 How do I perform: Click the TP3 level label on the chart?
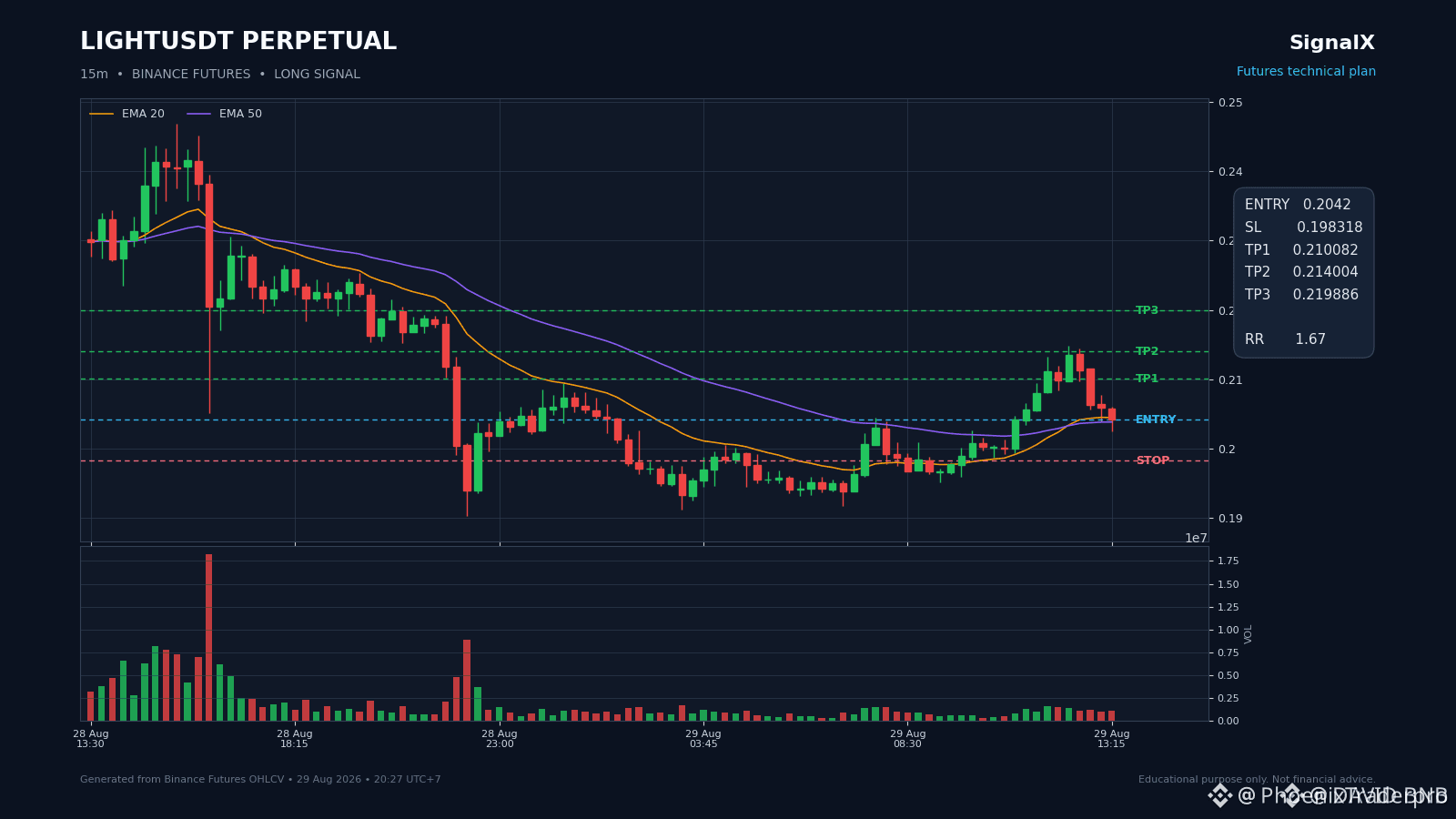click(1147, 310)
